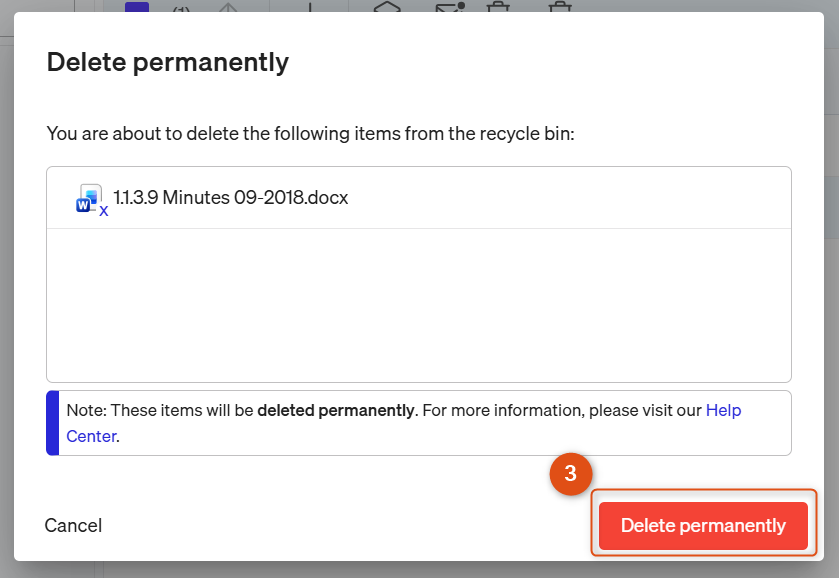Click the upload arrow icon above dialog
Screen dimensions: 839x578
[x=228, y=7]
